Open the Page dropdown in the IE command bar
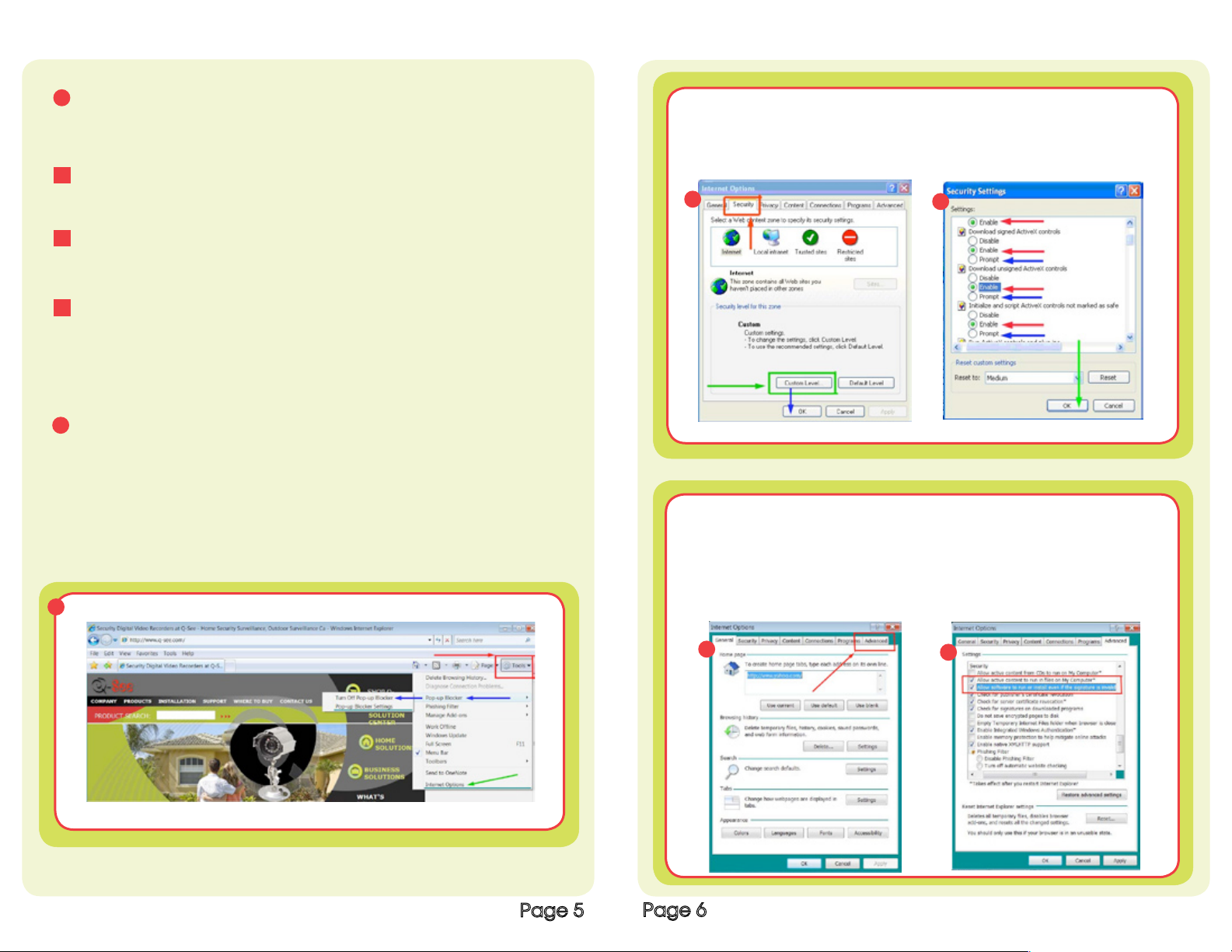This screenshot has width=1232, height=952. (485, 665)
